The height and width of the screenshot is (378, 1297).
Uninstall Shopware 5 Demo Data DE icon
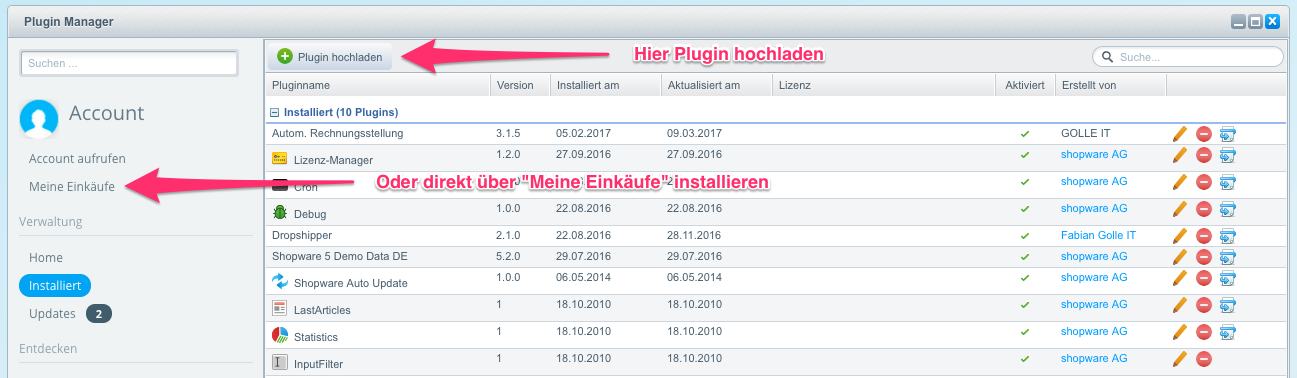[1204, 257]
